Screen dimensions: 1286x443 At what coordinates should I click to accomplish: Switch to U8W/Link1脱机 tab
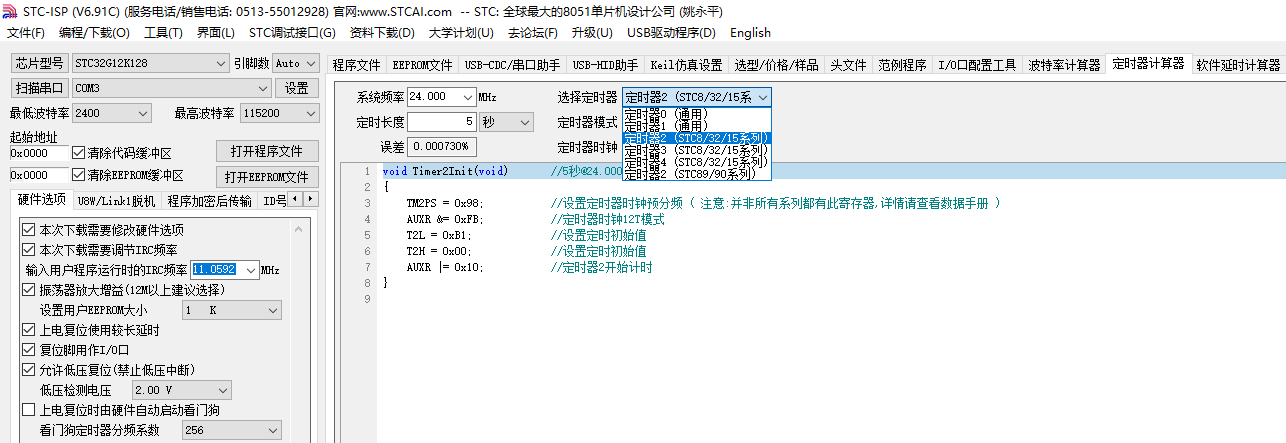pos(116,200)
